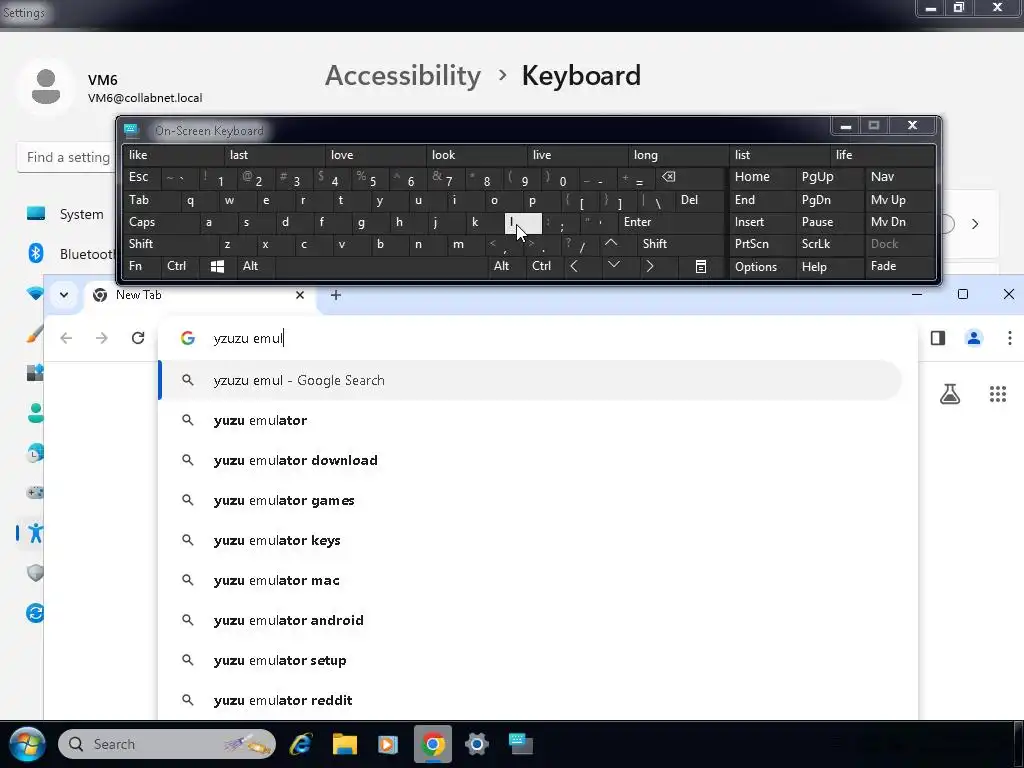
Task: Click the Options key on On-Screen Keyboard
Action: pos(762,266)
